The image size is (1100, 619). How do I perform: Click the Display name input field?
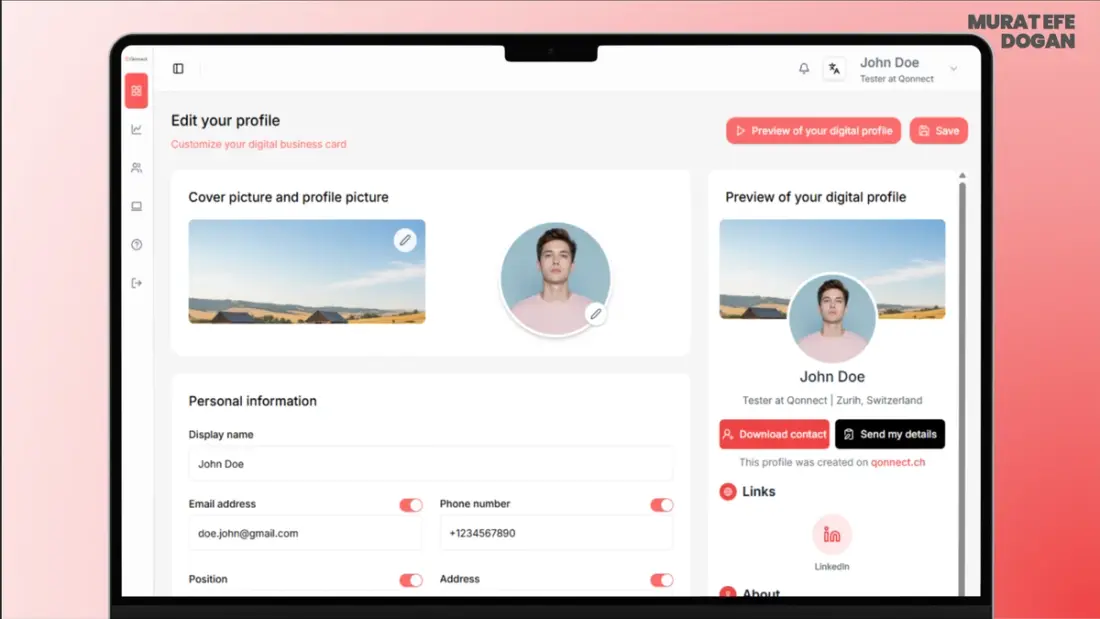[431, 464]
